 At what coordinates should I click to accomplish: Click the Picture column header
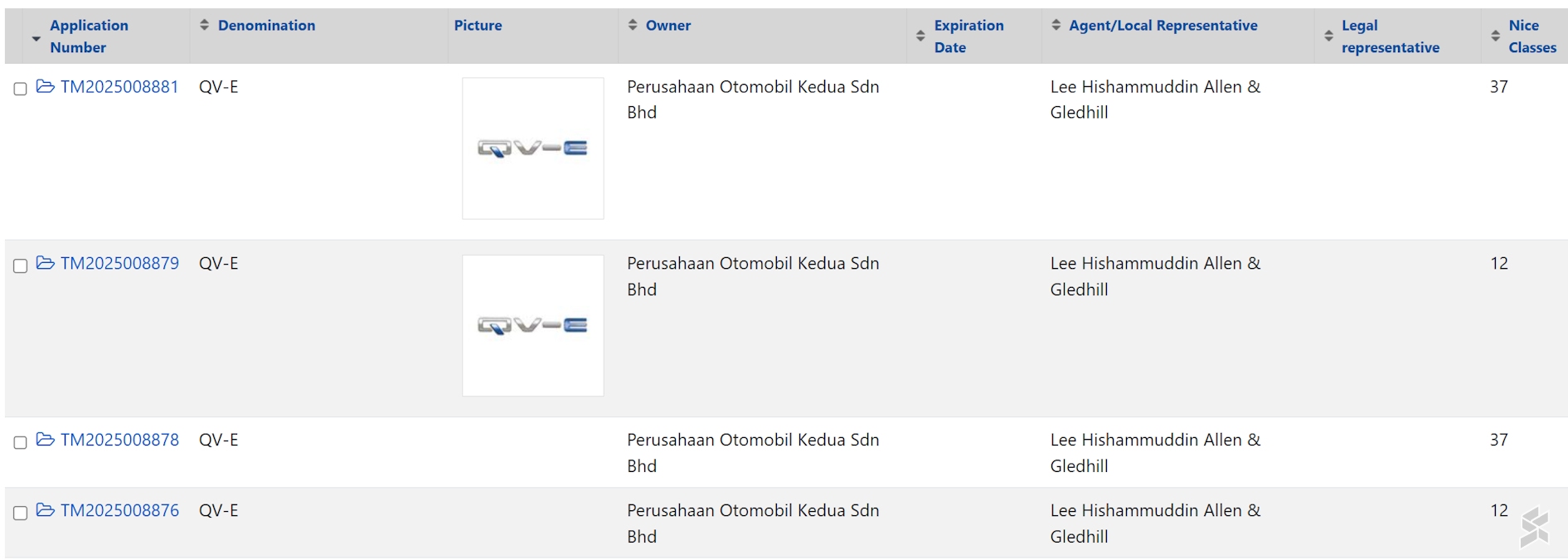[478, 25]
